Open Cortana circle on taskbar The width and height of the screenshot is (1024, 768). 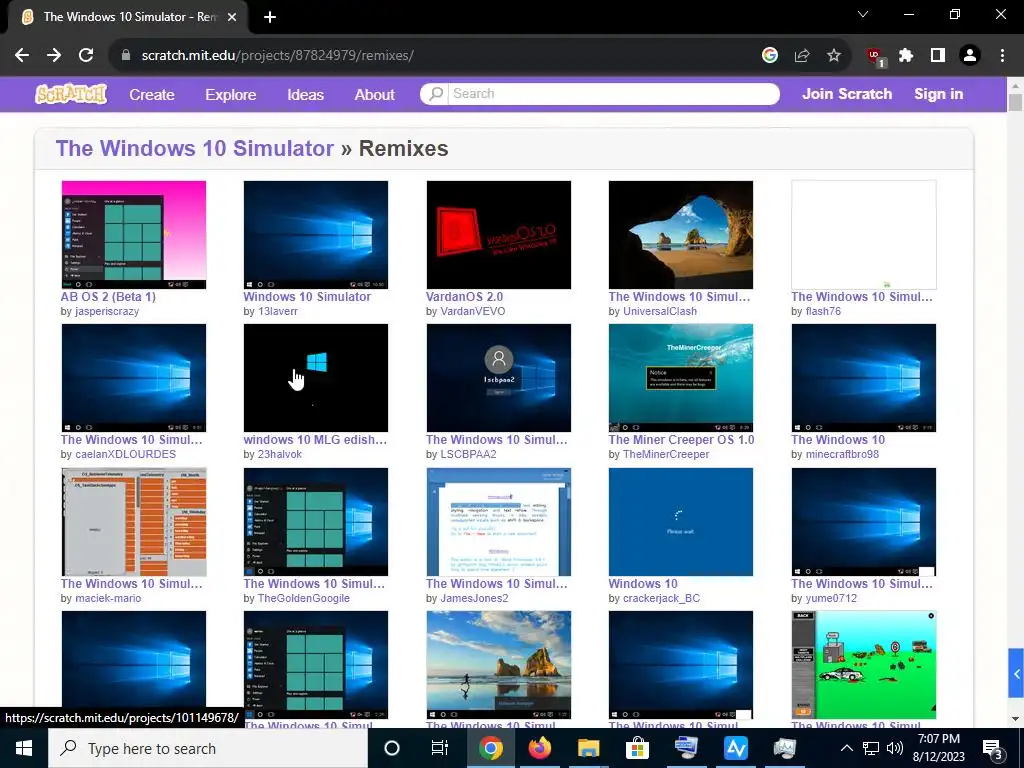point(392,748)
